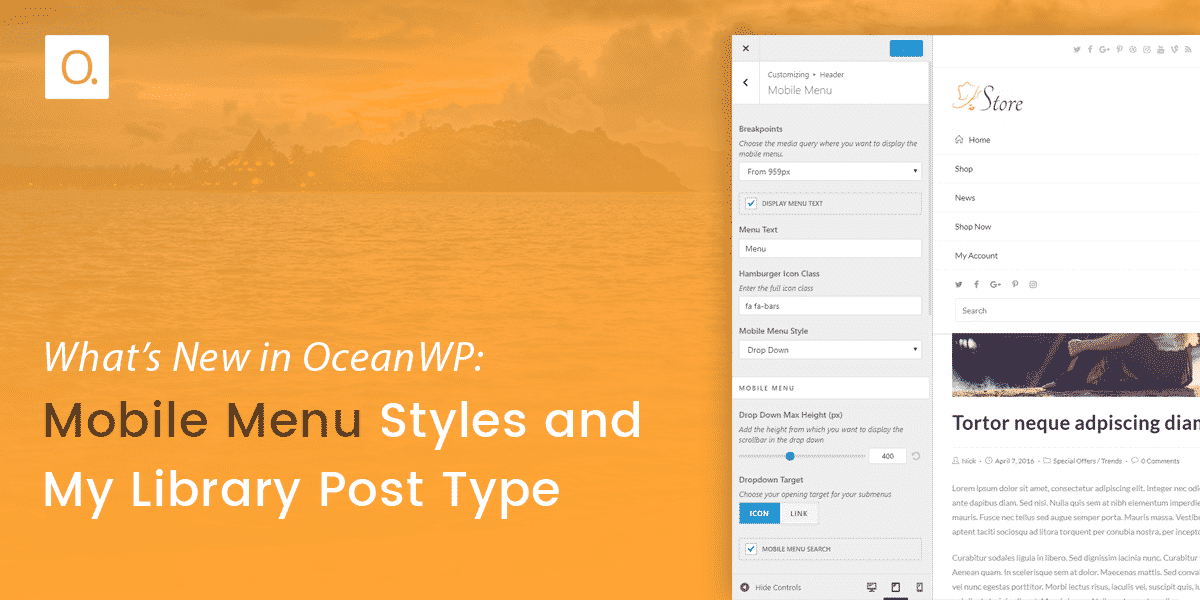Click the April 7, 2016 post date

tap(1015, 461)
